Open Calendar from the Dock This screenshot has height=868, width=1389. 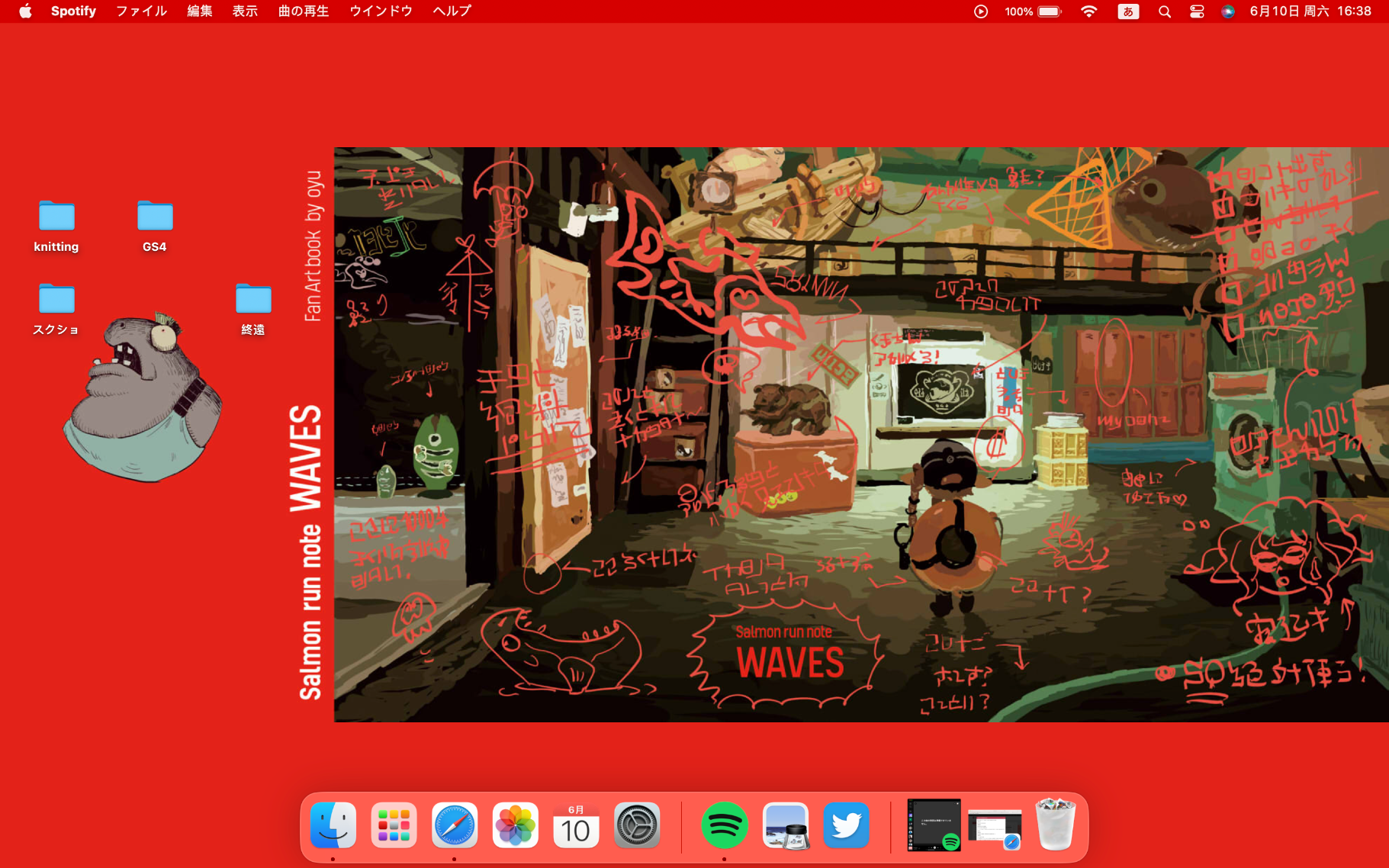click(576, 825)
